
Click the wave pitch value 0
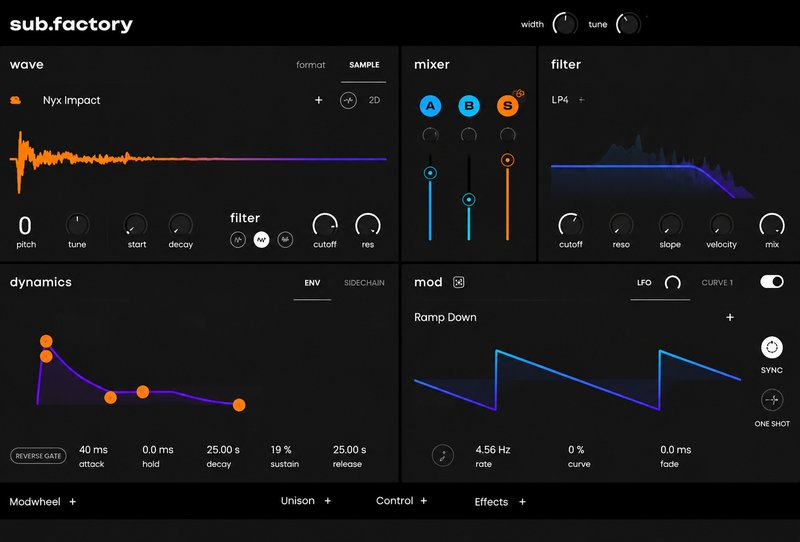coord(25,225)
